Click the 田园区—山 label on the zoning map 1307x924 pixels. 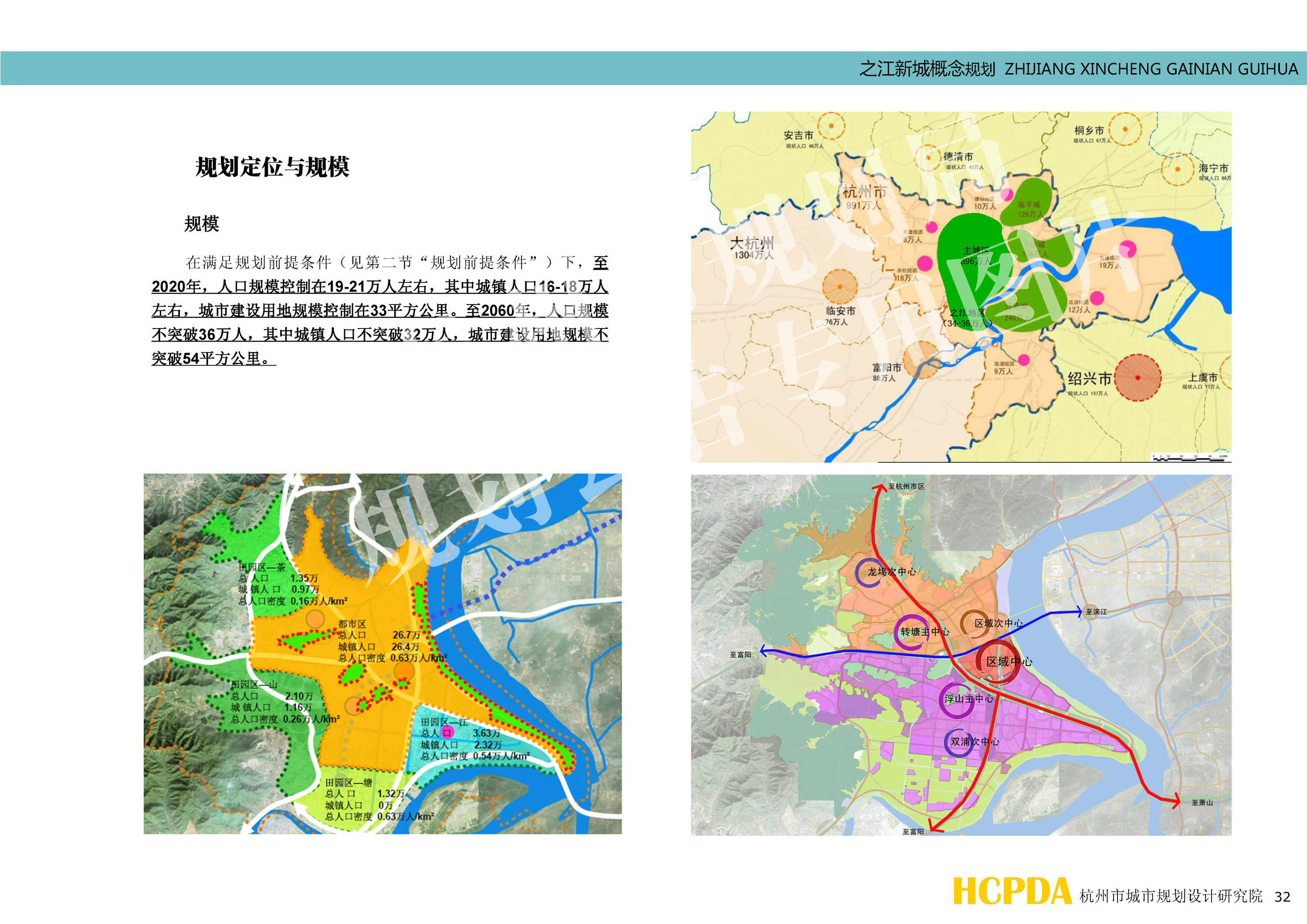tap(254, 685)
